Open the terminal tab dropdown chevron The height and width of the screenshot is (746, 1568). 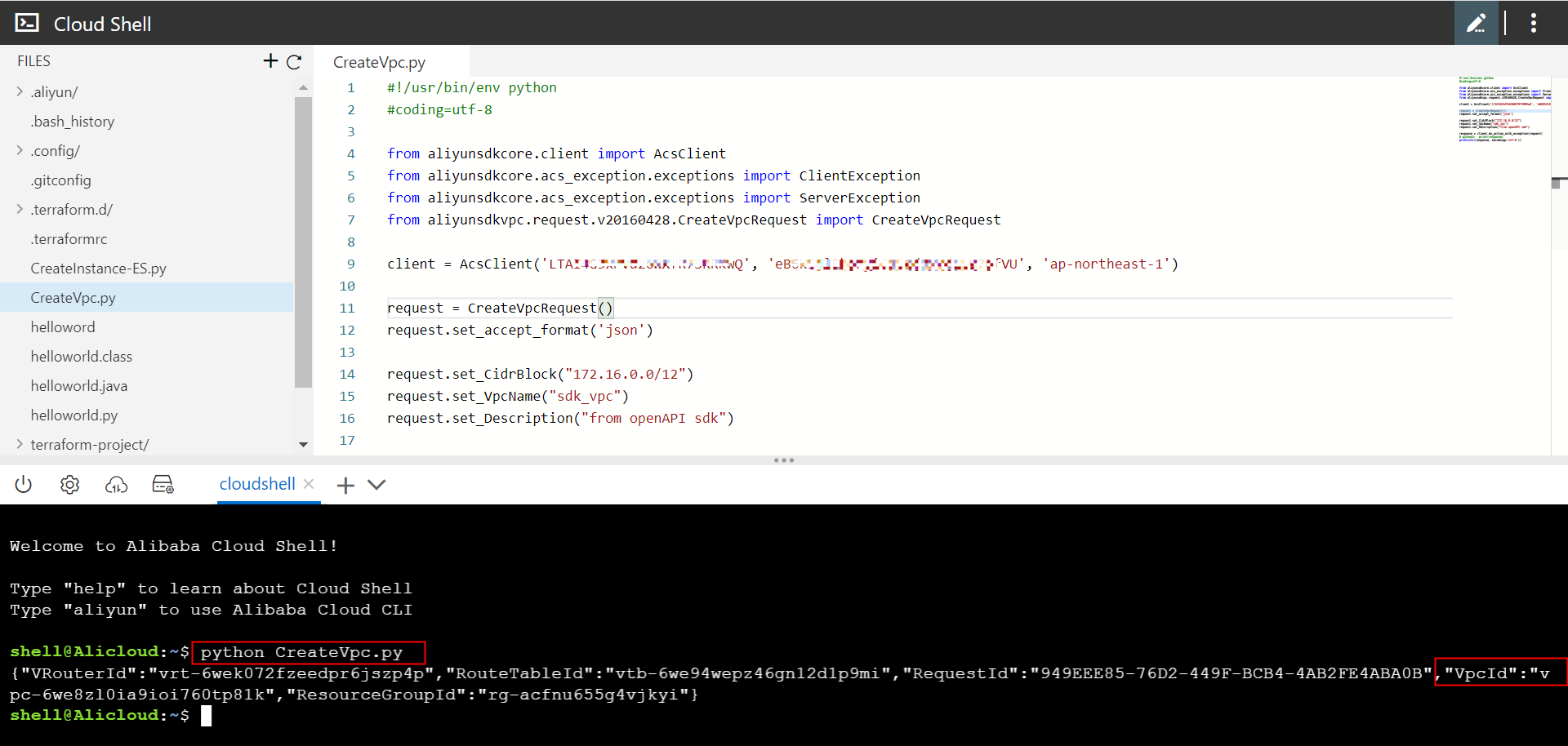pos(376,485)
